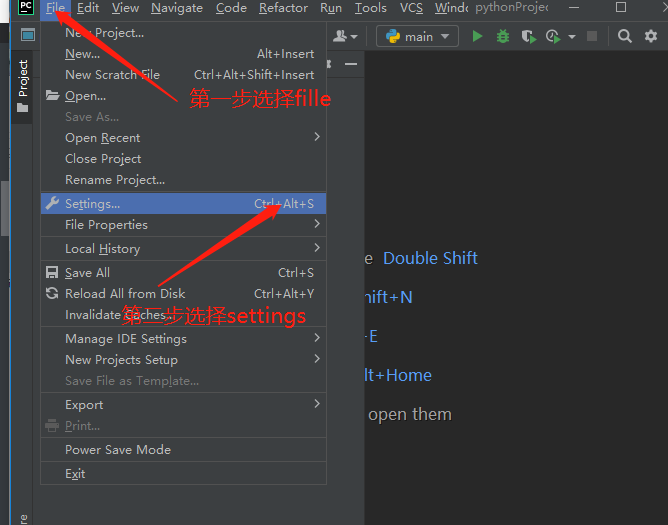Open the Project tool window side tab
Viewport: 668px width, 525px height.
coord(23,87)
